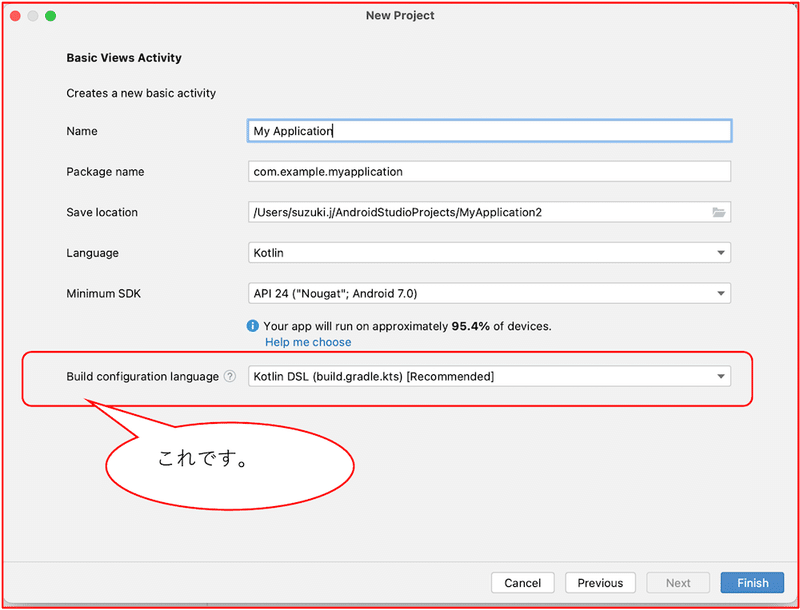Click the Creates a new basic activity text

(x=141, y=93)
